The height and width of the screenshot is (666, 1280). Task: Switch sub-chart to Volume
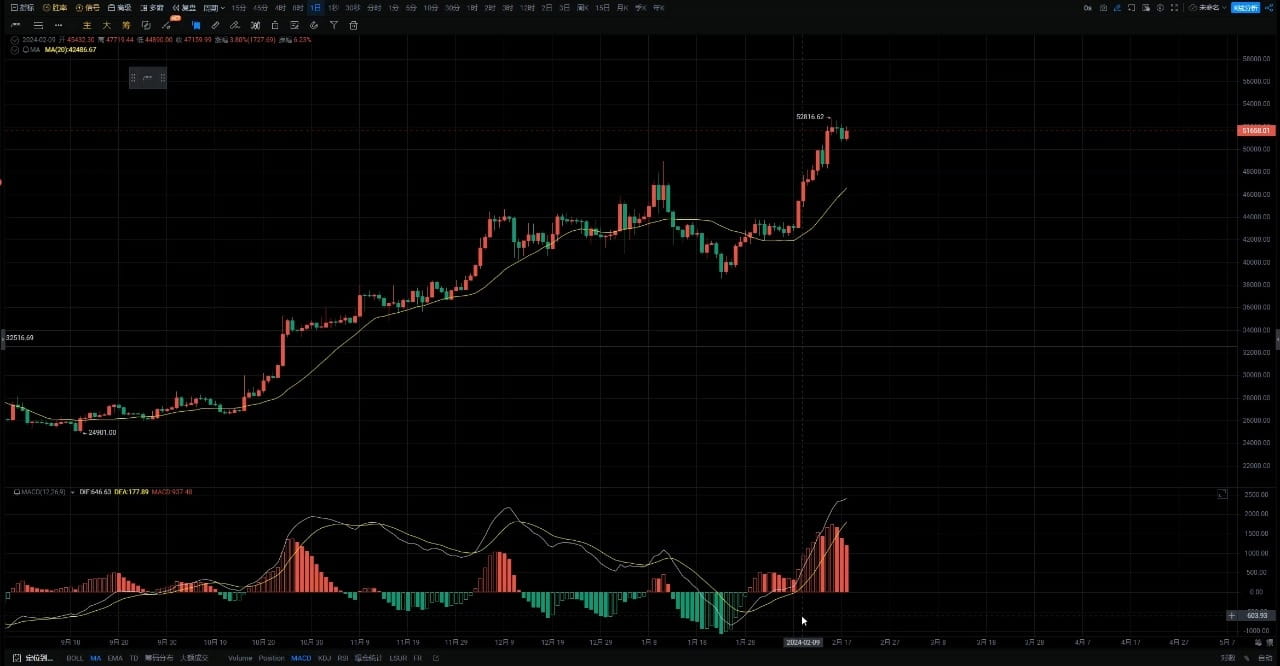tap(240, 658)
